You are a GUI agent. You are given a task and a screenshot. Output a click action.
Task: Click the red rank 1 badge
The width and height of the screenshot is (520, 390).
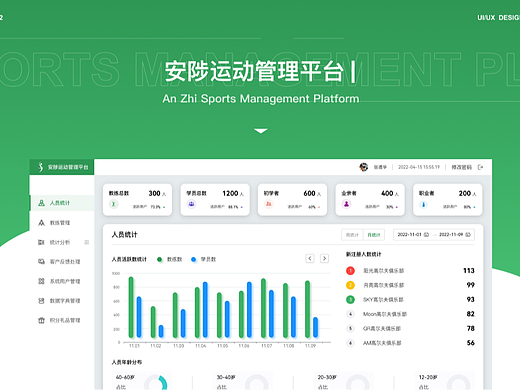(x=350, y=271)
